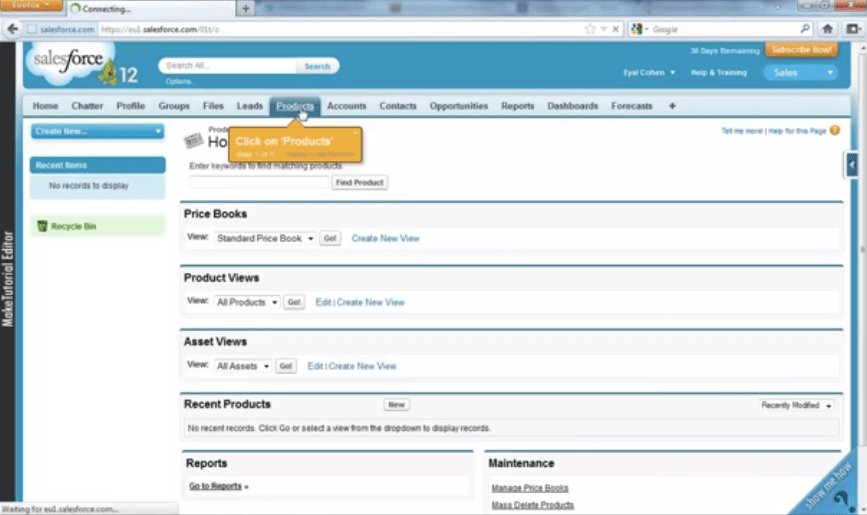Open the Standard Price Book view dropdown
The image size is (867, 515).
point(265,238)
